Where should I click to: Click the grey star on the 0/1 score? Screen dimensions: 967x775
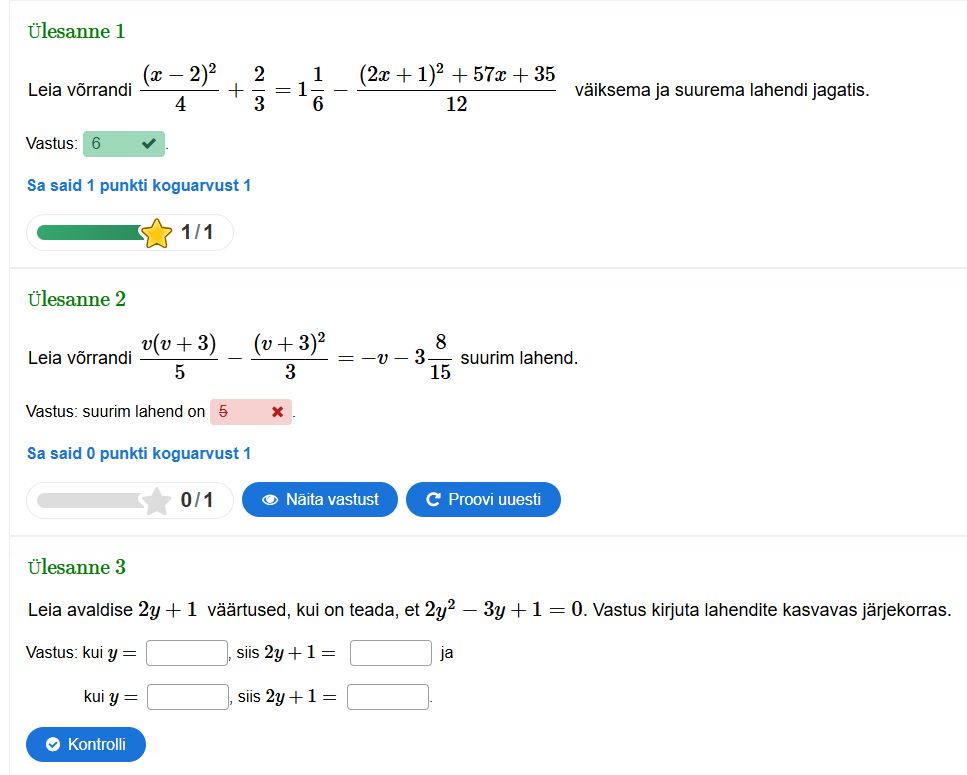157,501
